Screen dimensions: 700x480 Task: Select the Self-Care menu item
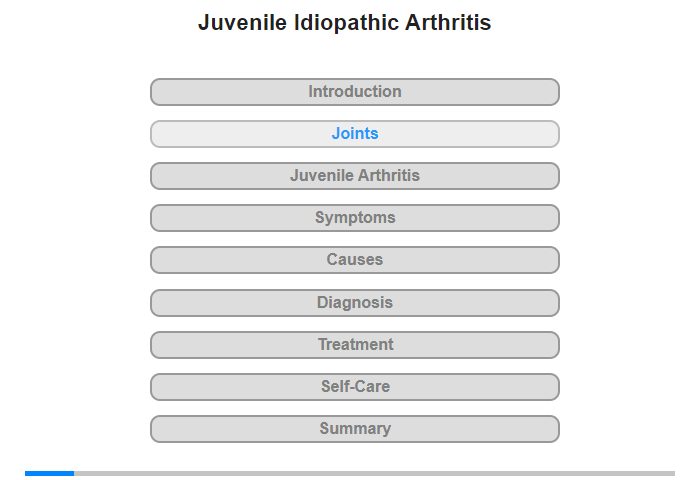pos(354,387)
